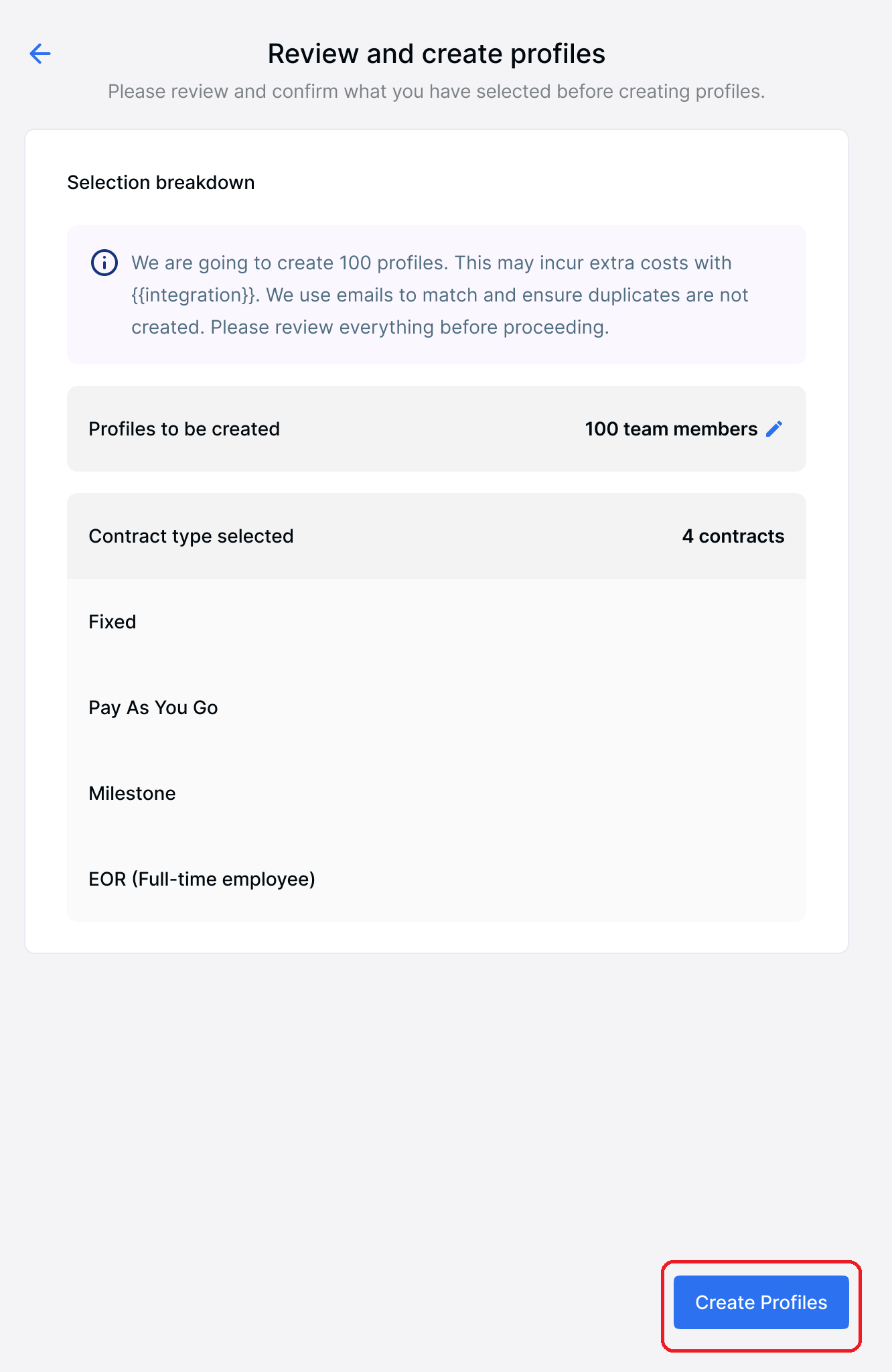Go back using the blue arrow

[x=40, y=54]
